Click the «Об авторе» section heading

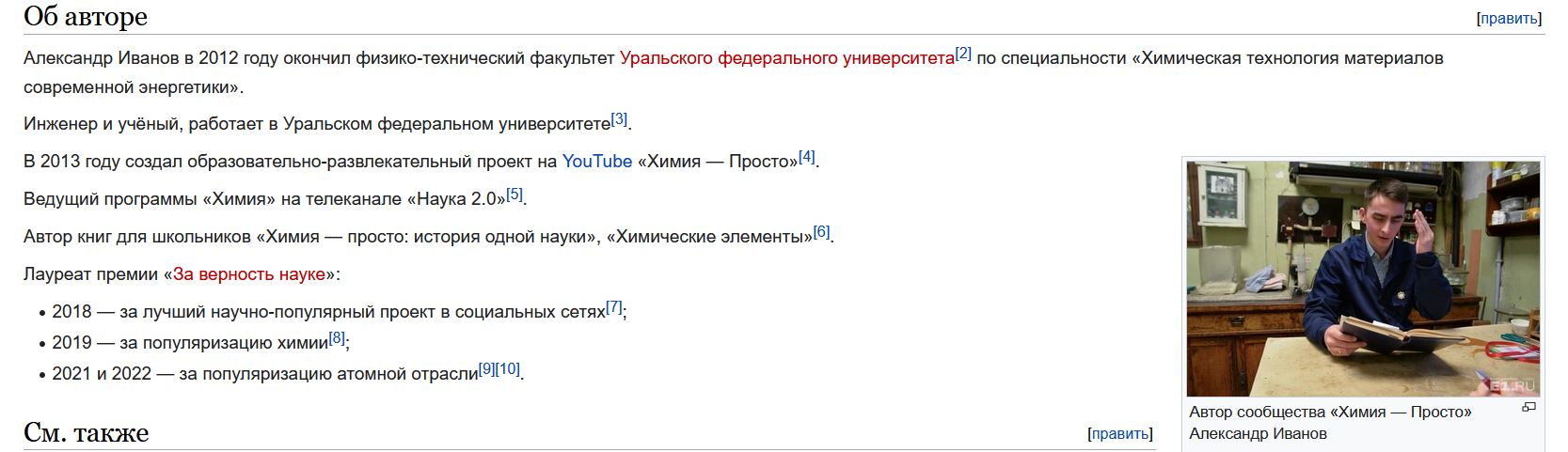tap(86, 17)
